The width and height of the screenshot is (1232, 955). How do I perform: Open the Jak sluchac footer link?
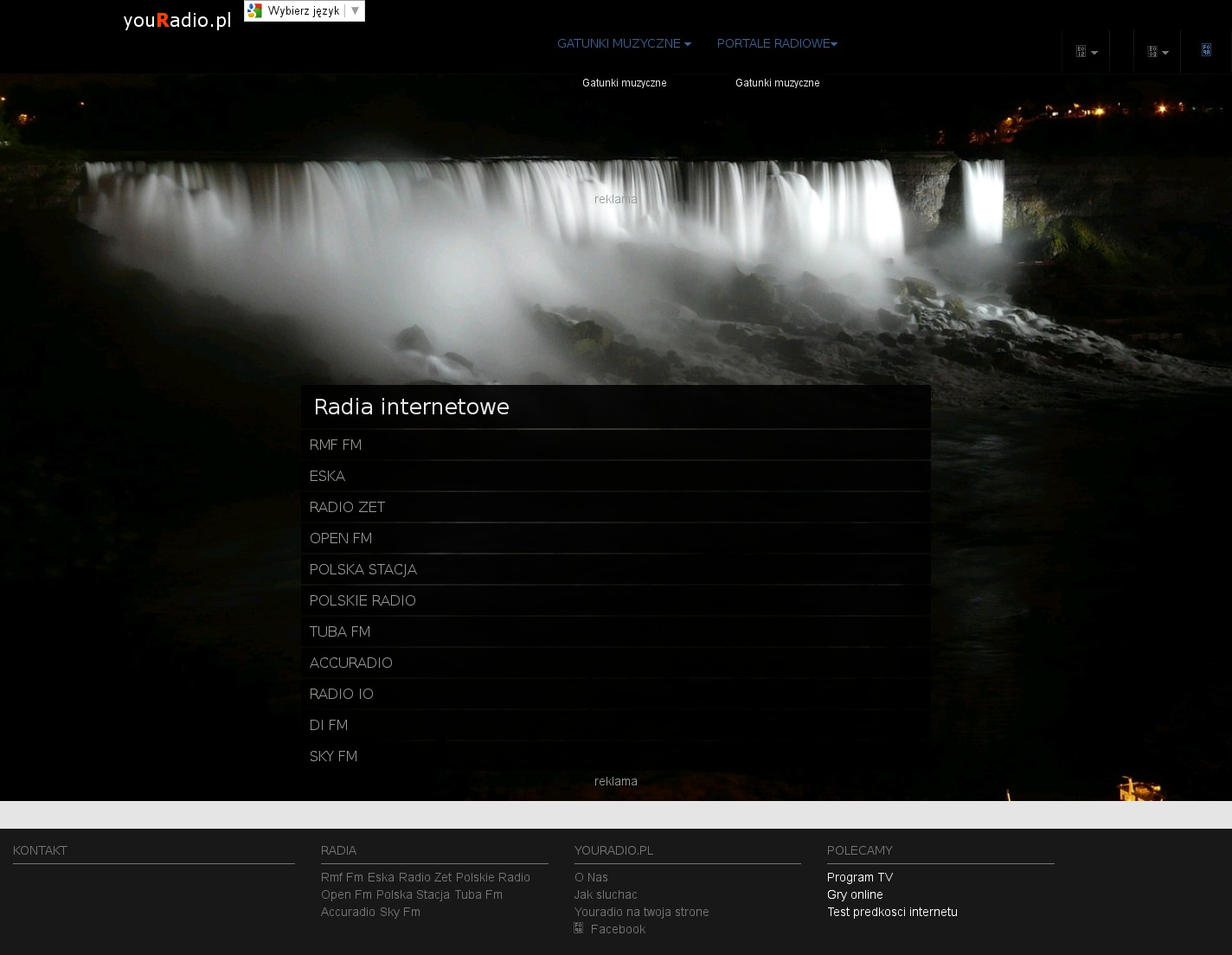(606, 894)
